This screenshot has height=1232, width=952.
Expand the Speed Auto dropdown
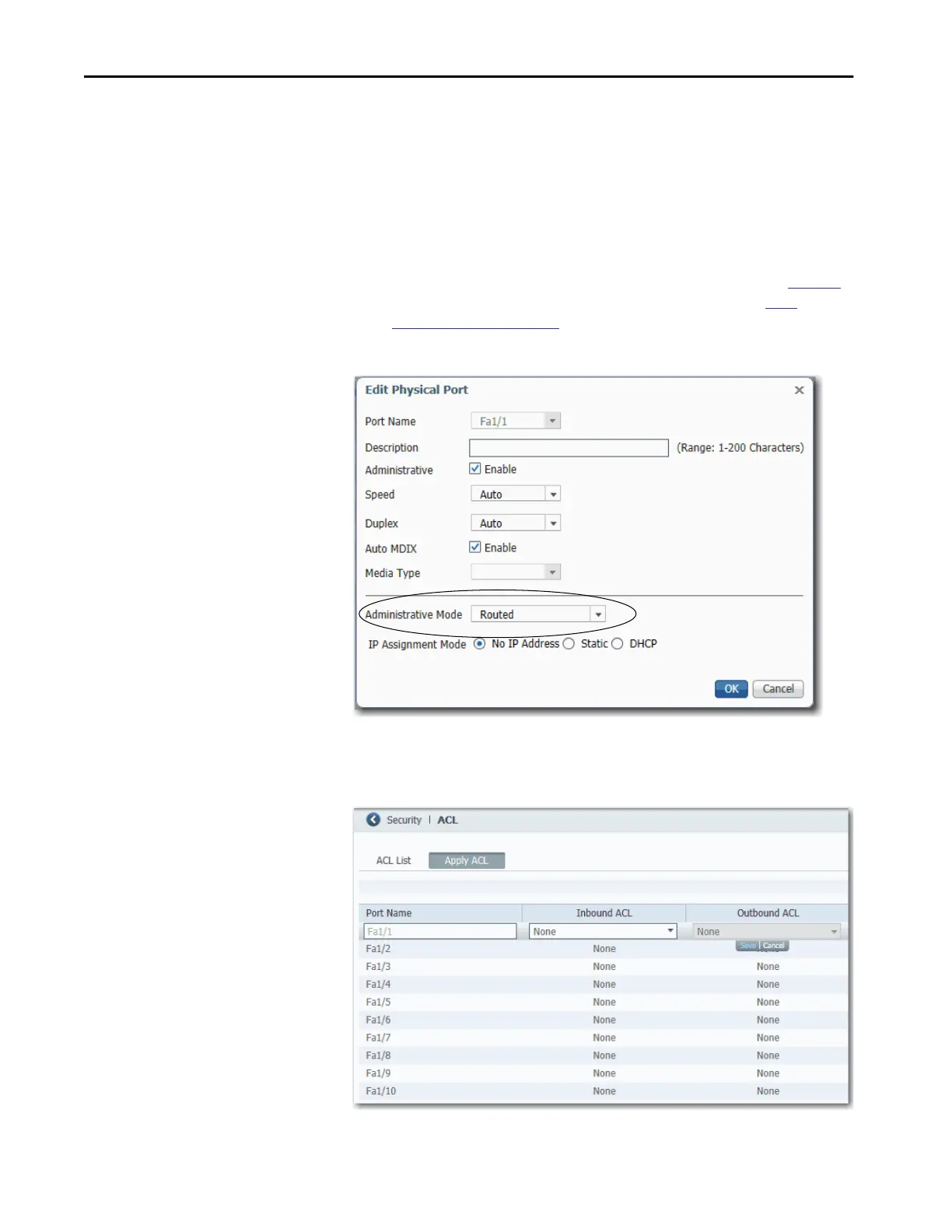click(x=516, y=494)
